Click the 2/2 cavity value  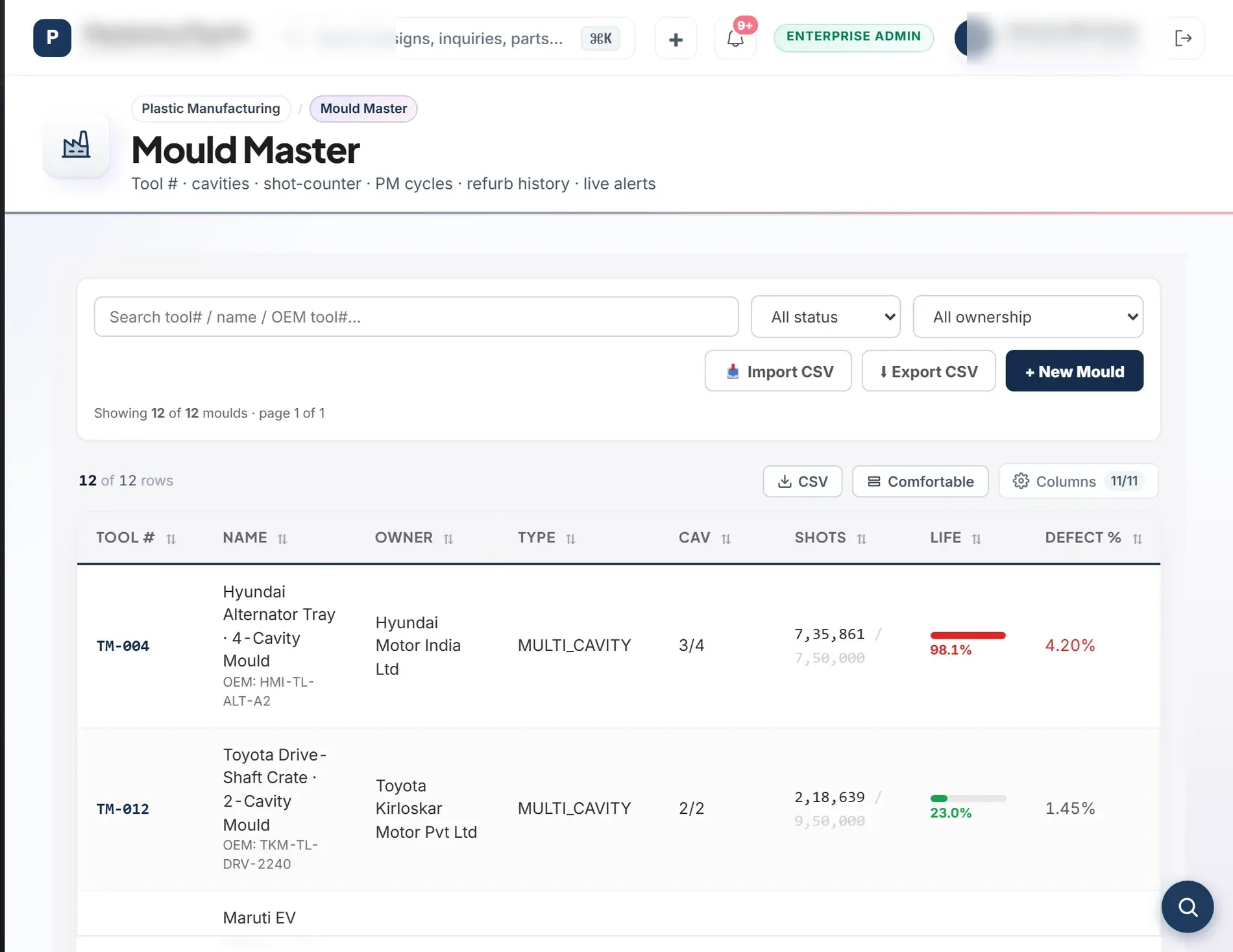(691, 808)
